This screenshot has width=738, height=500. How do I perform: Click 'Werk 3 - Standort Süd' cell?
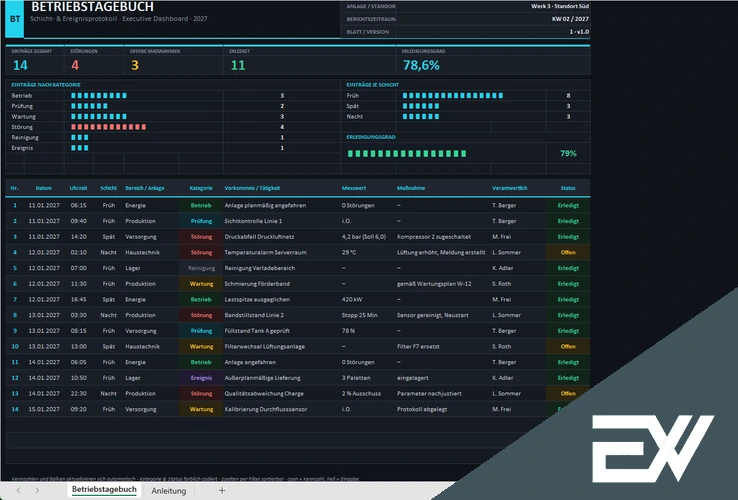(560, 6)
